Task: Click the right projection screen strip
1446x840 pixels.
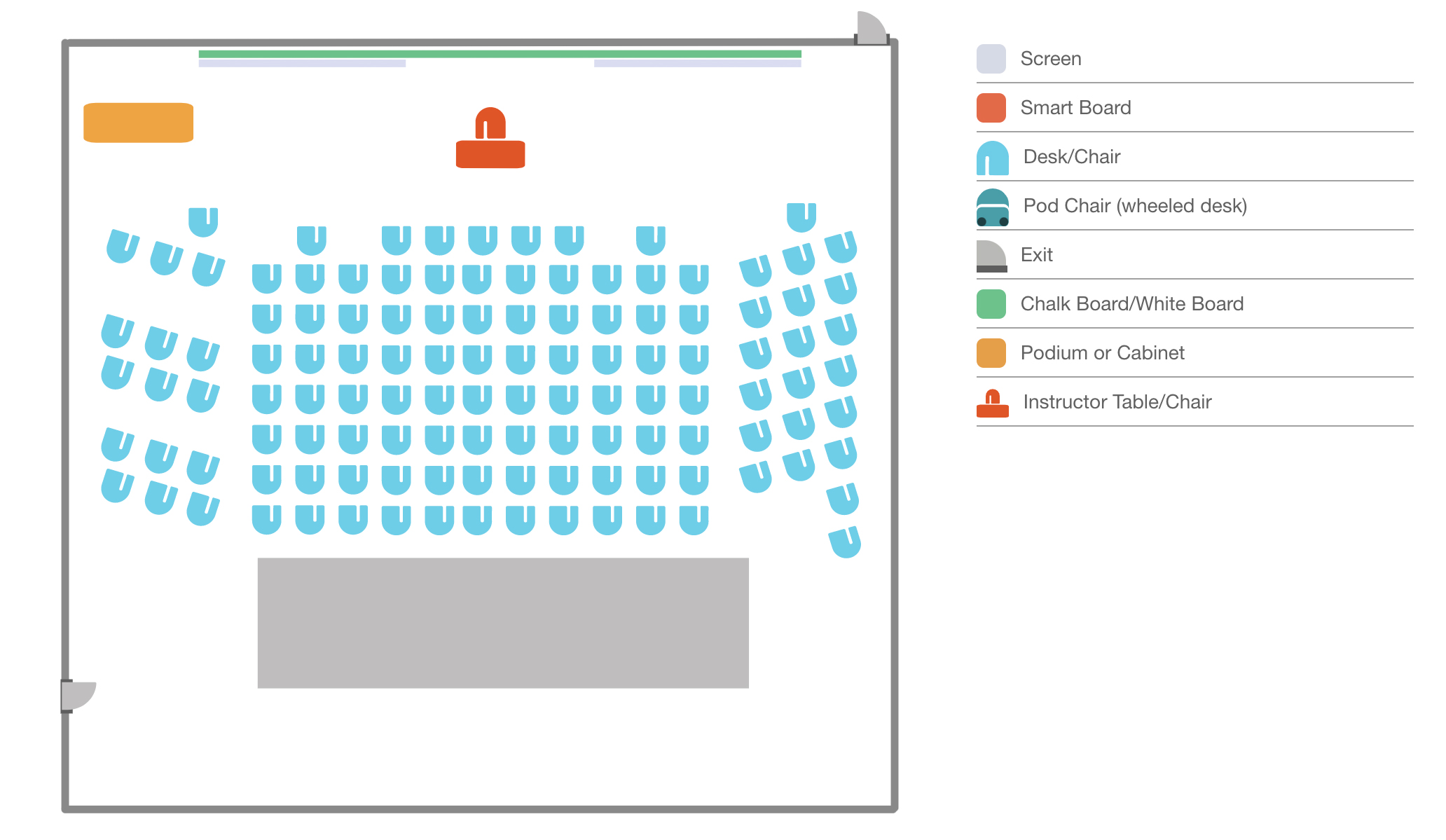Action: coord(697,64)
